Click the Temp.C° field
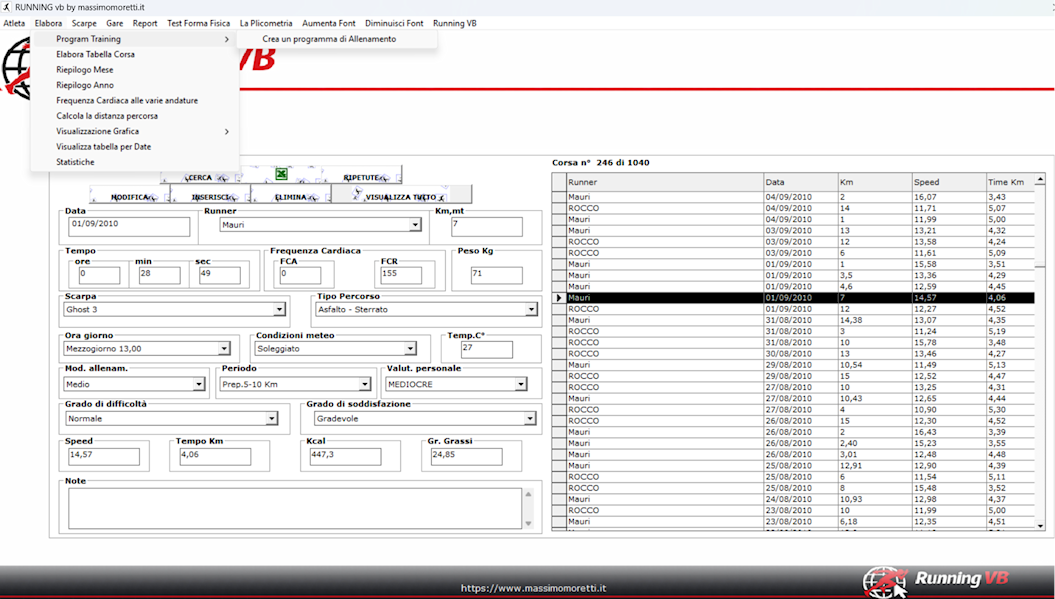Screen dimensions: 1055x599 (486, 349)
